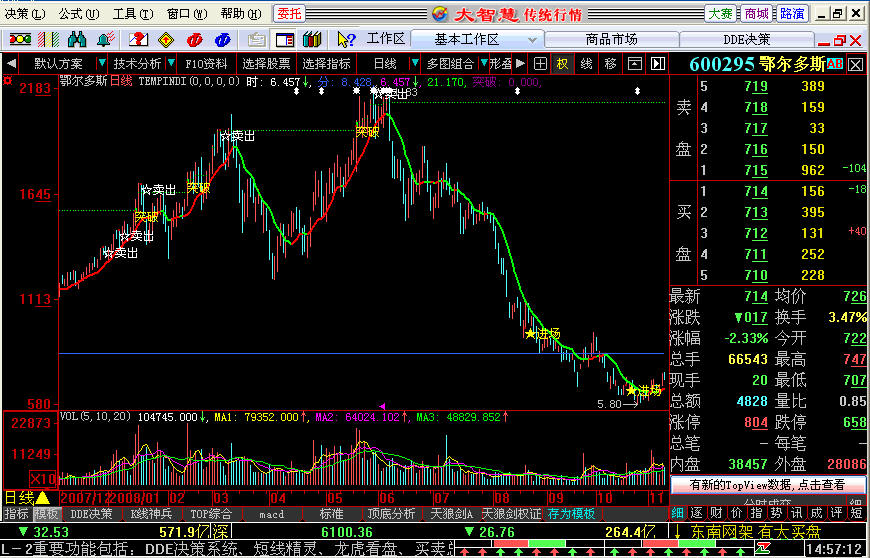870x558 pixels.
Task: Open the 工具(T) menu
Action: click(x=133, y=14)
